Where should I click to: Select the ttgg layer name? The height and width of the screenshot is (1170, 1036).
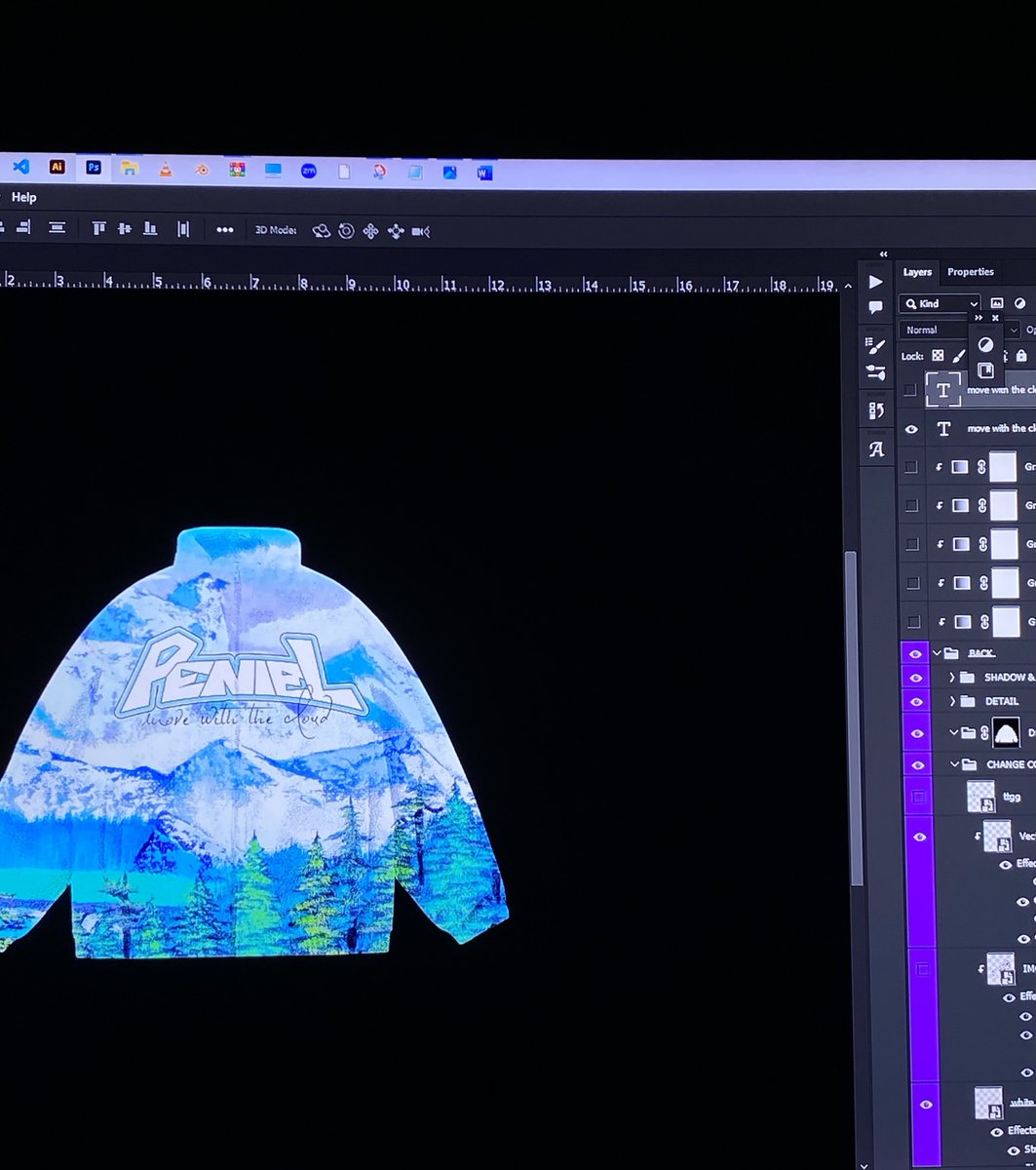click(1013, 797)
